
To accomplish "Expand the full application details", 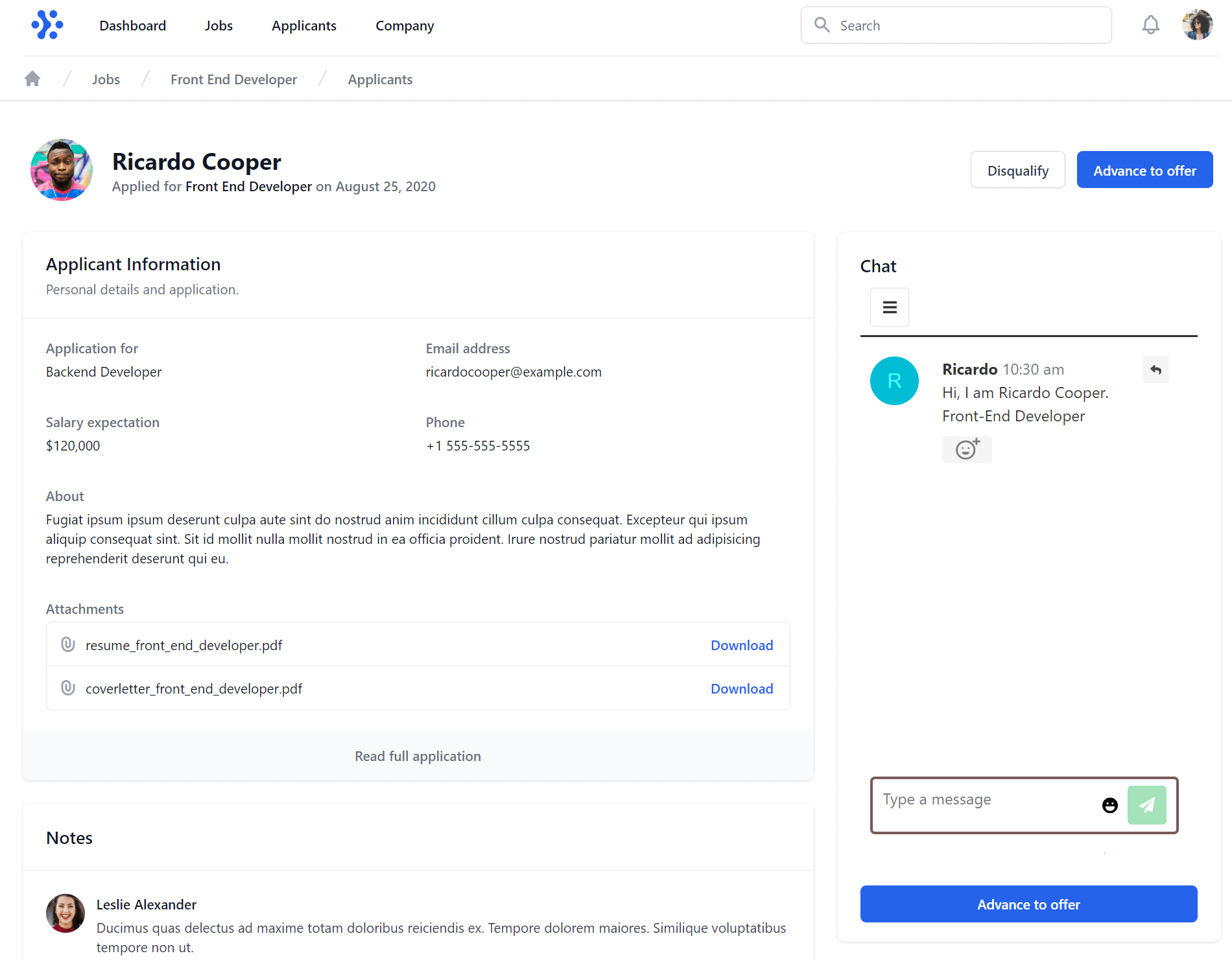I will (x=417, y=756).
